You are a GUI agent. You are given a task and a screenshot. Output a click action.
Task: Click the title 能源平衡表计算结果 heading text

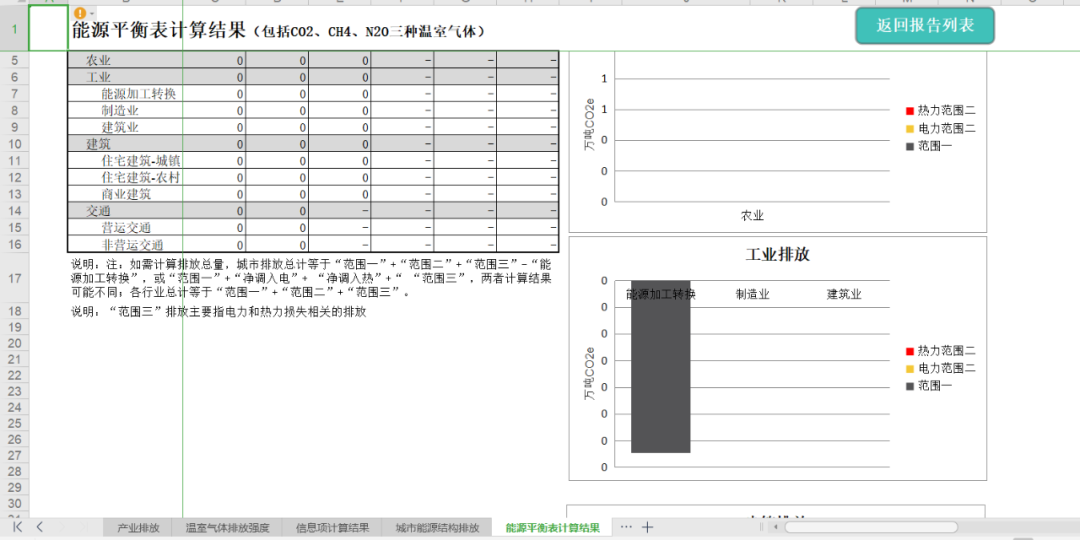tap(158, 30)
